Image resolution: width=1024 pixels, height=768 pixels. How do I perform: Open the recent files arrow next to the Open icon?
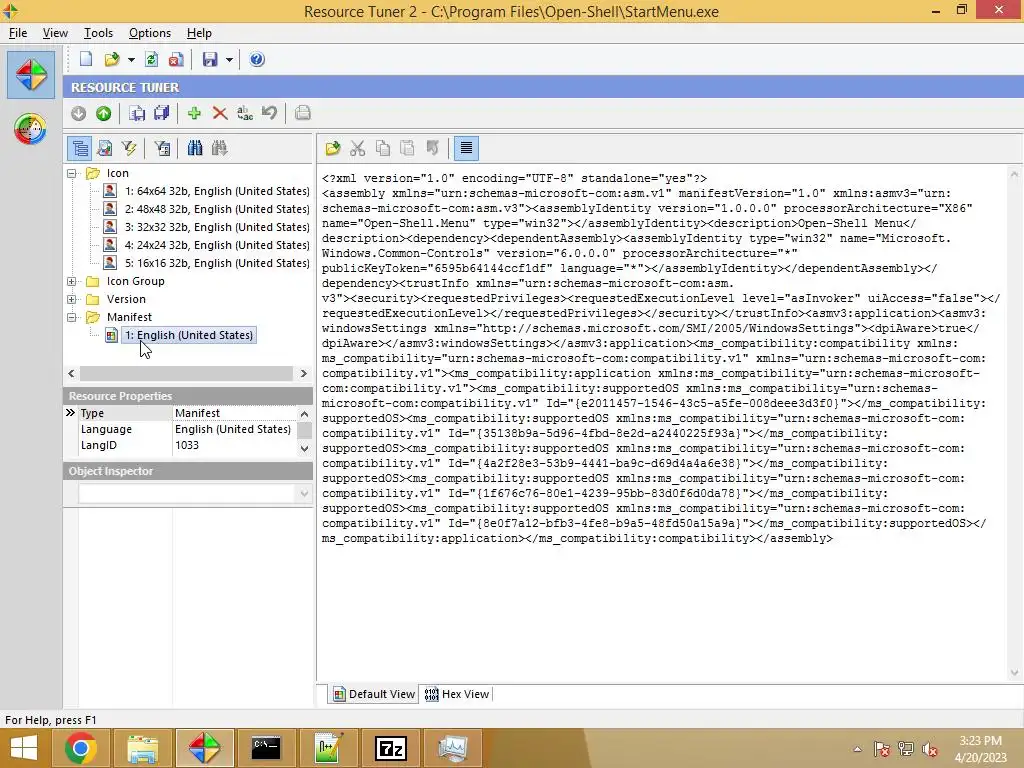[131, 60]
